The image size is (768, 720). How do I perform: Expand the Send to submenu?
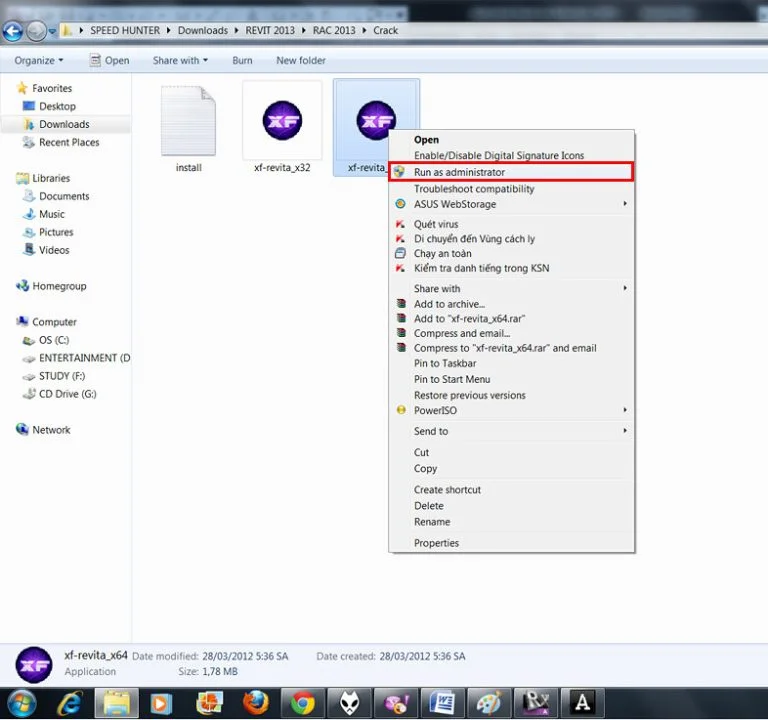511,432
